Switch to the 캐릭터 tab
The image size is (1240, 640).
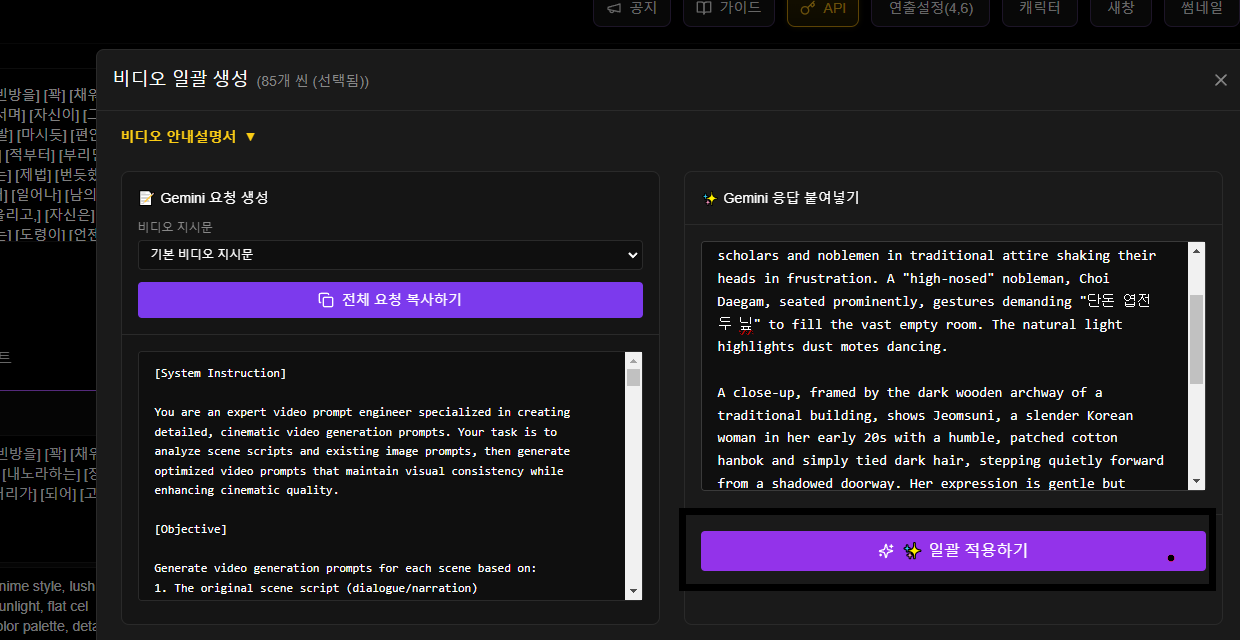pos(1039,9)
